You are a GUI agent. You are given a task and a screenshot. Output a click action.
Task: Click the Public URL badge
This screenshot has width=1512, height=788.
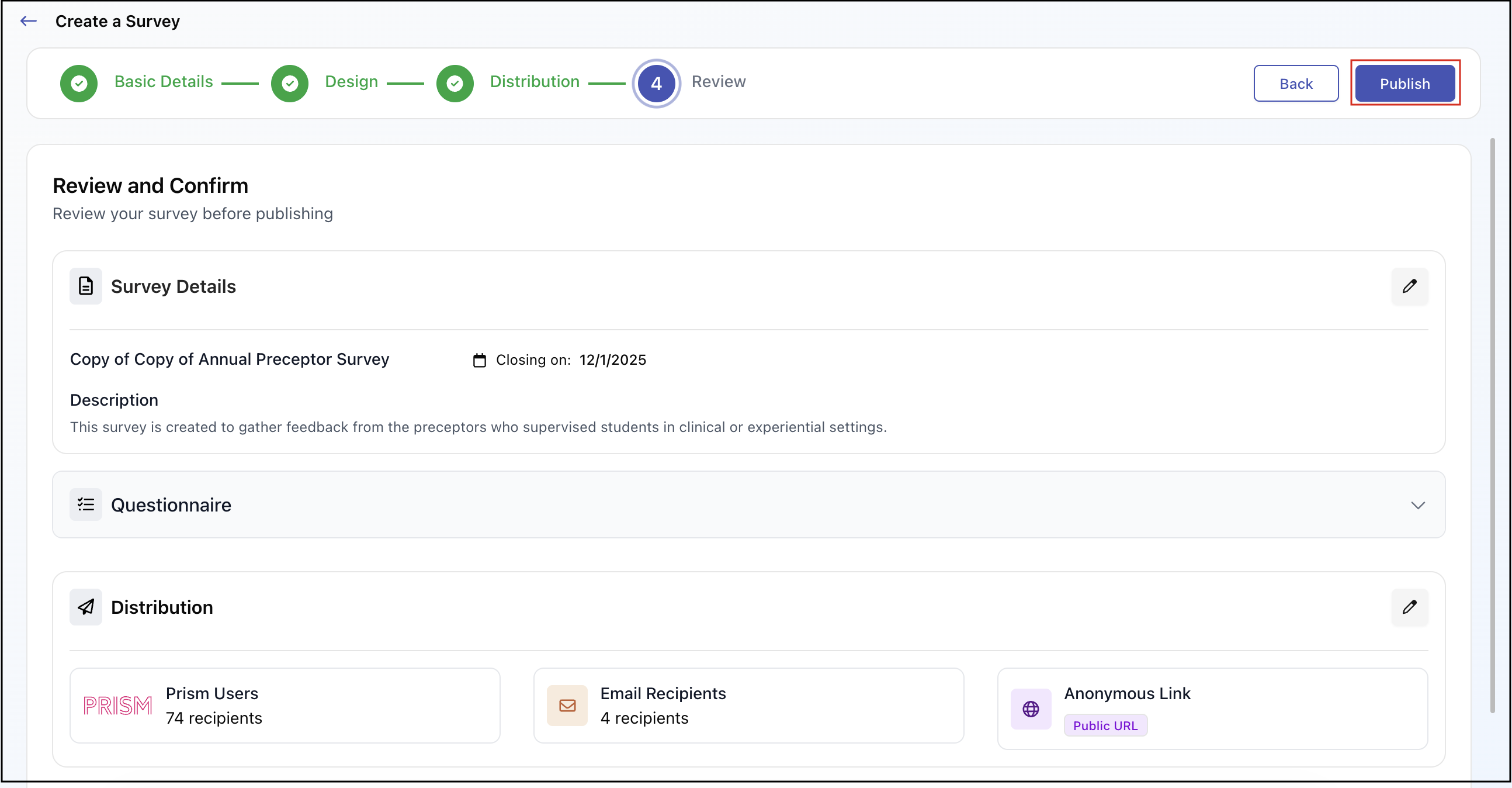click(x=1105, y=725)
